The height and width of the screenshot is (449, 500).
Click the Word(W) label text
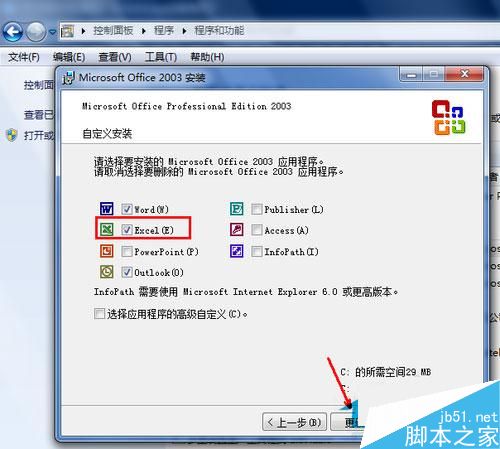point(151,209)
